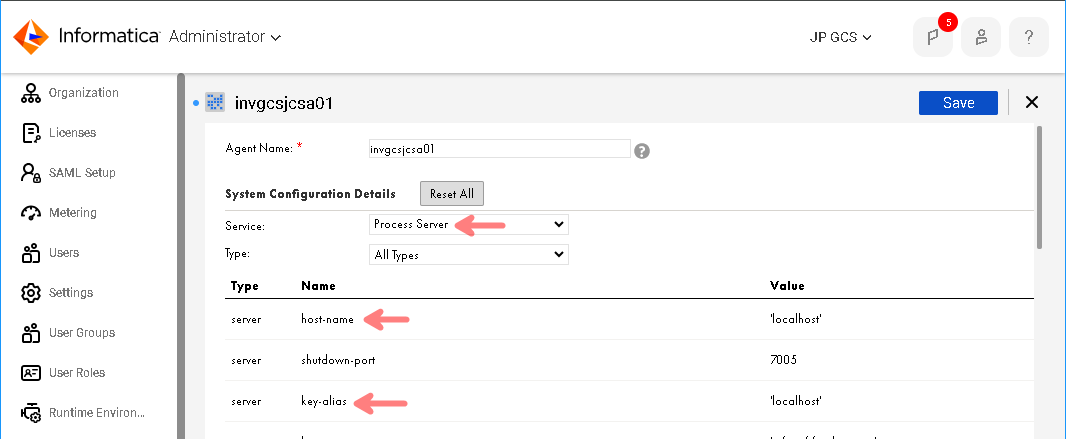Click the agent panel vertical scrollbar

(1039, 187)
